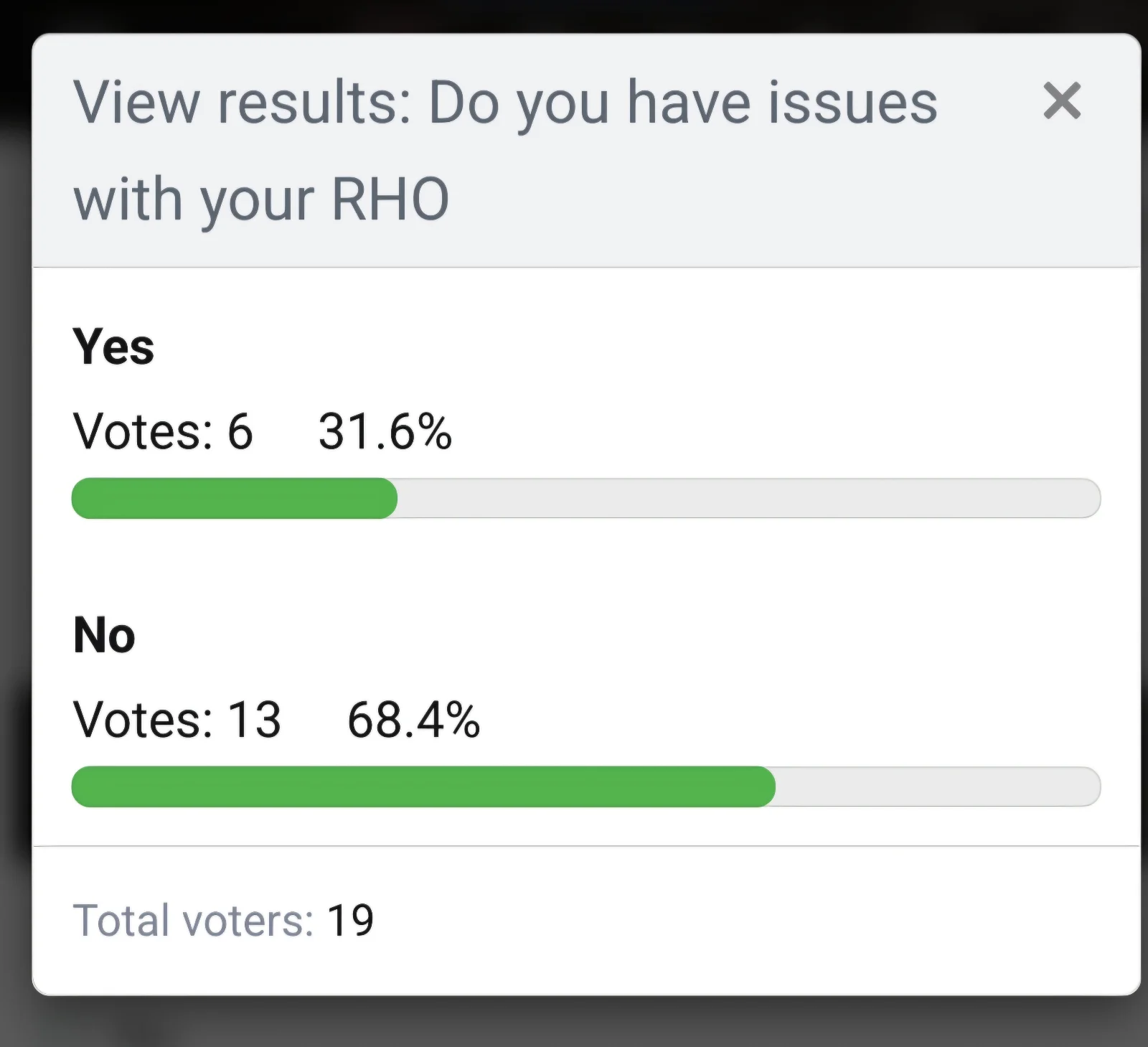Click the No option label

[x=104, y=635]
